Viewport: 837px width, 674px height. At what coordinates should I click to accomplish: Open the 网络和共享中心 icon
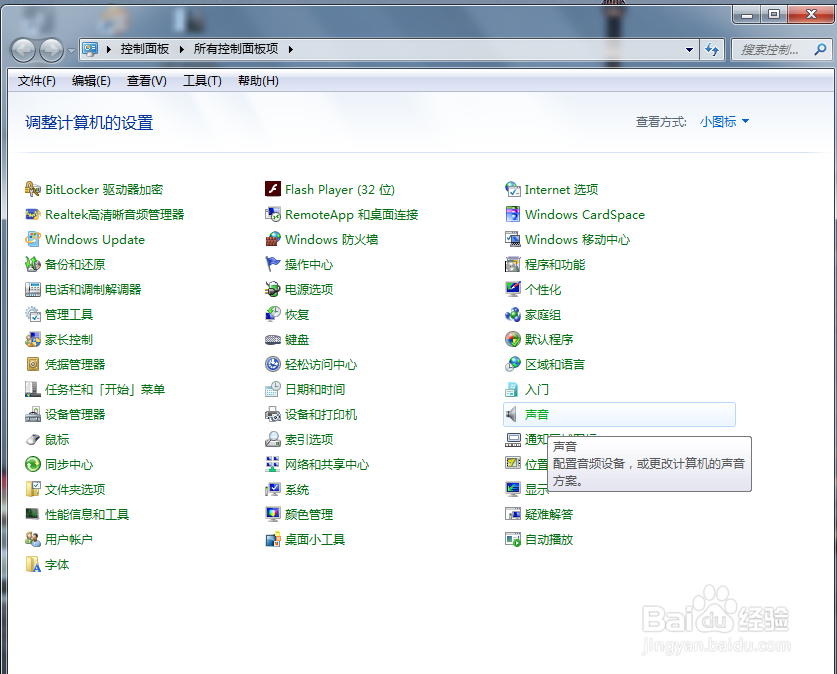273,464
